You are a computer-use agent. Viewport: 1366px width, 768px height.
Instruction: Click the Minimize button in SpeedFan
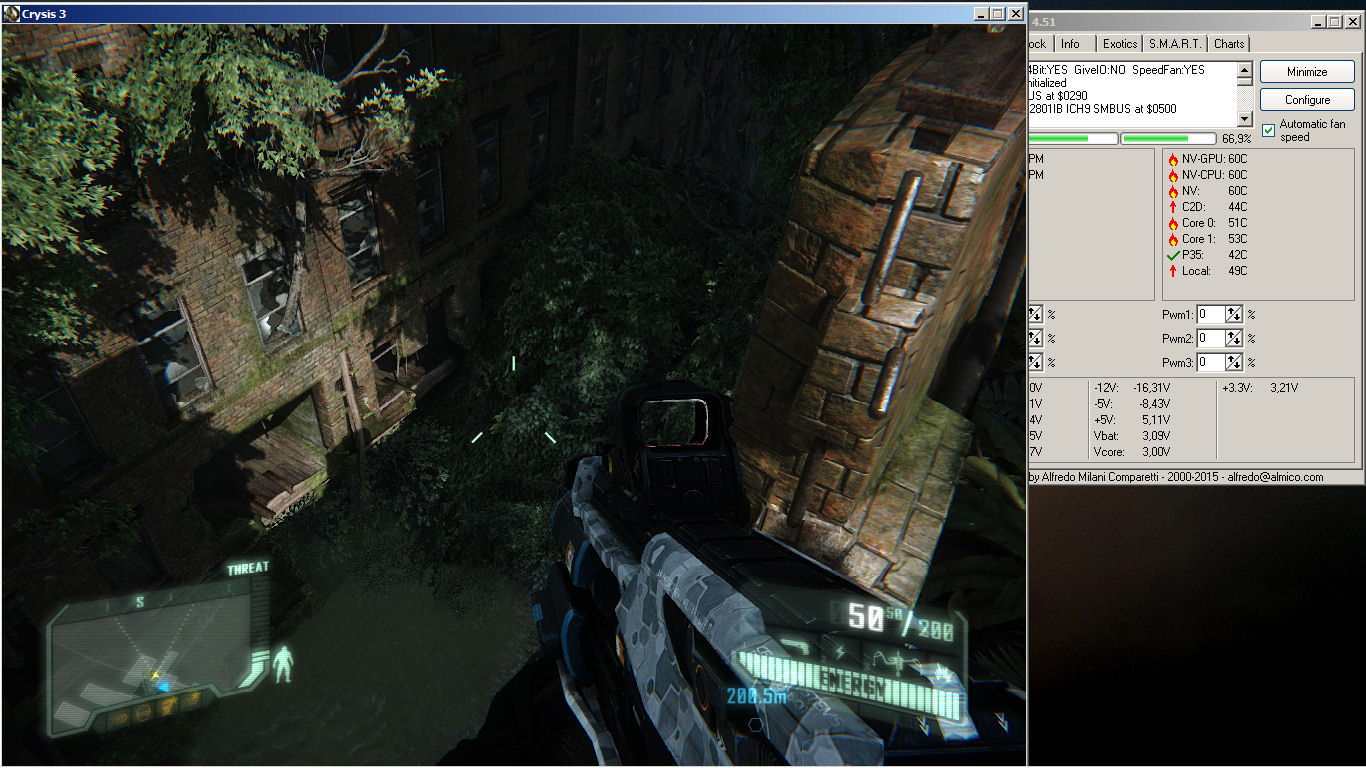[1307, 72]
